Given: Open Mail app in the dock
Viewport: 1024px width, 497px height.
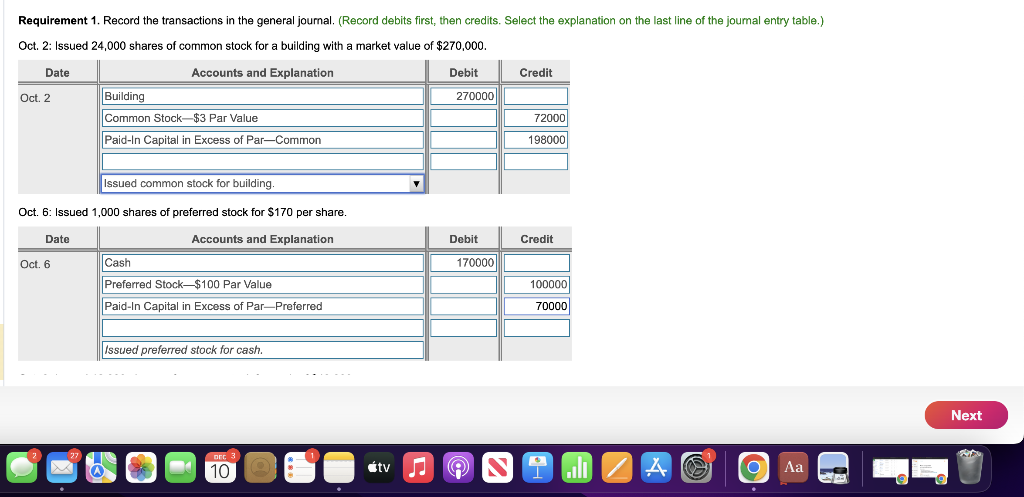Looking at the screenshot, I should click(62, 468).
